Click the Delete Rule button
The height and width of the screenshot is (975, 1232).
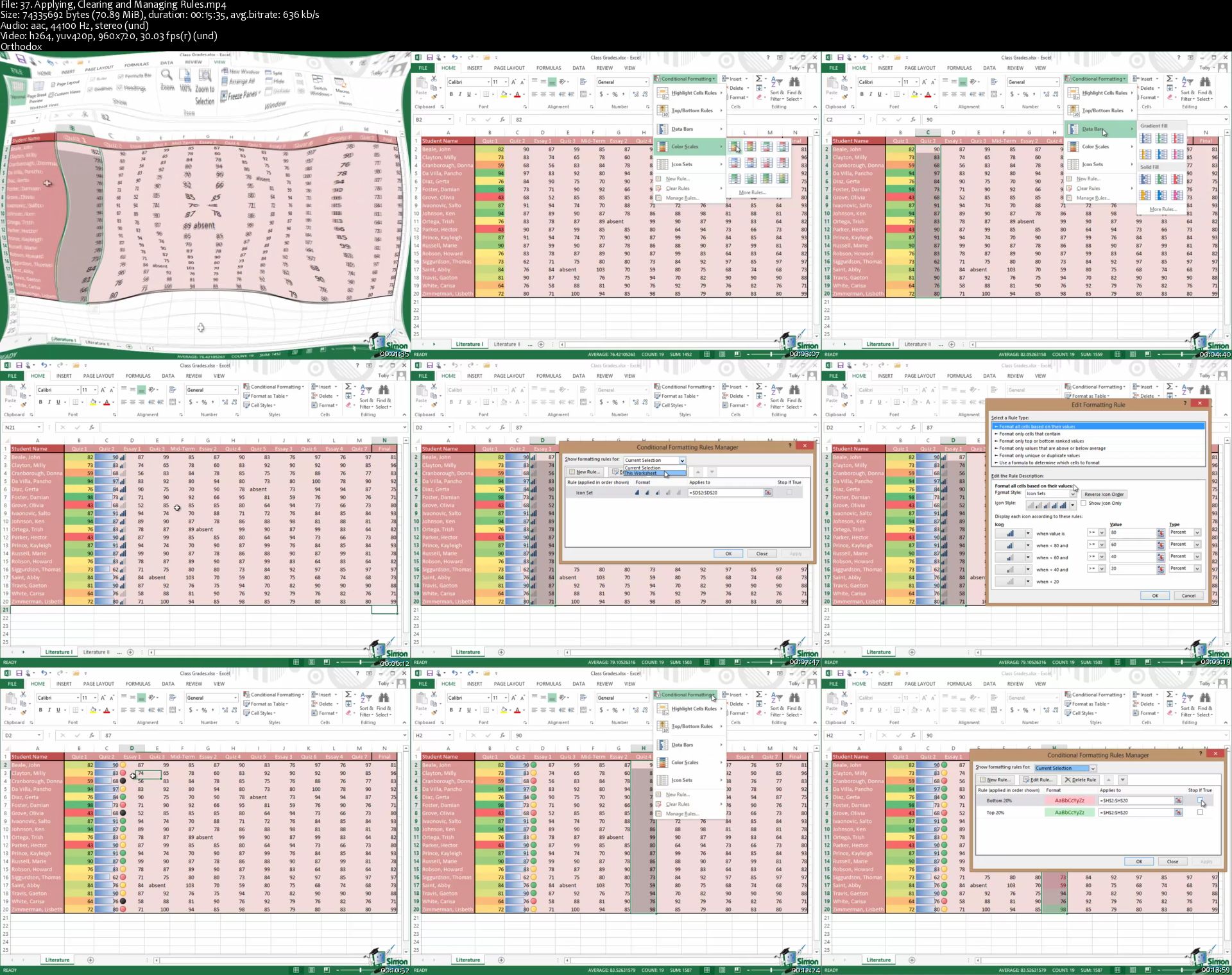click(1080, 780)
